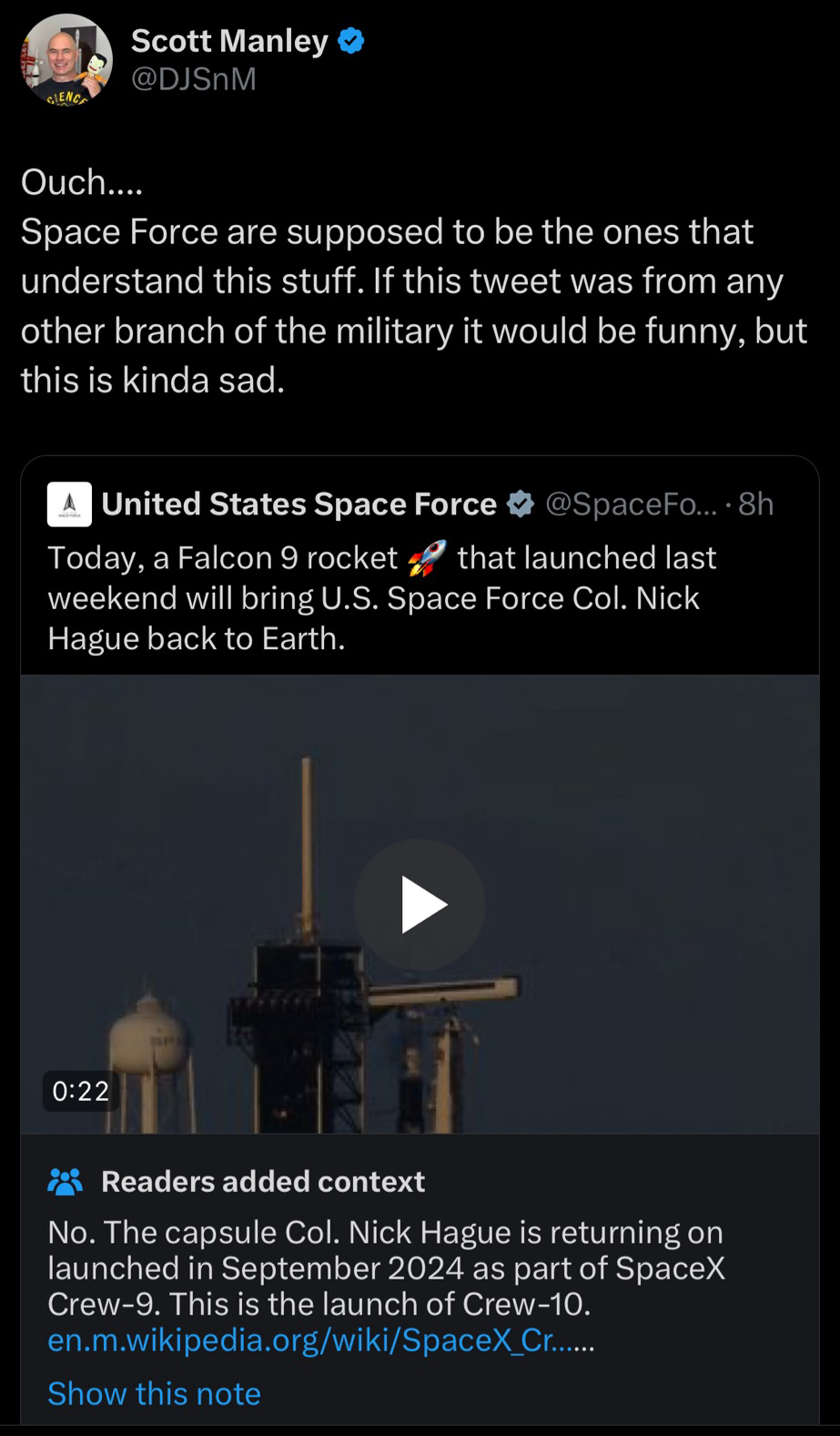The height and width of the screenshot is (1436, 840).
Task: Click the Scott Manley display name
Action: pyautogui.click(x=229, y=41)
